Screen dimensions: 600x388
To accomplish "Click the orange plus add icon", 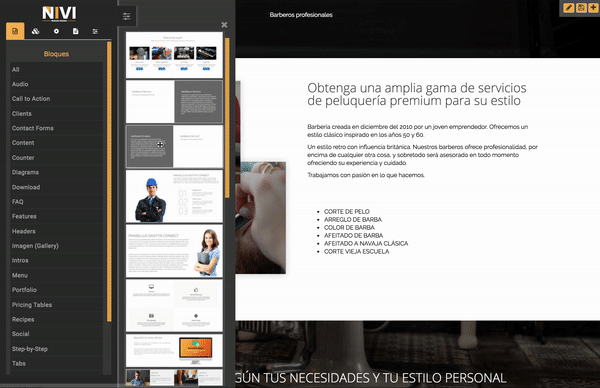I will point(593,8).
